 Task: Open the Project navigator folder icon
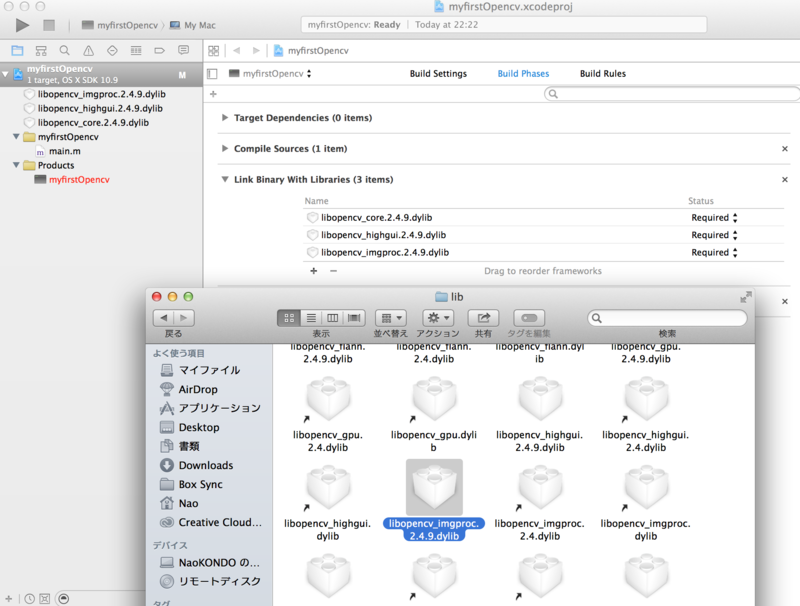17,50
